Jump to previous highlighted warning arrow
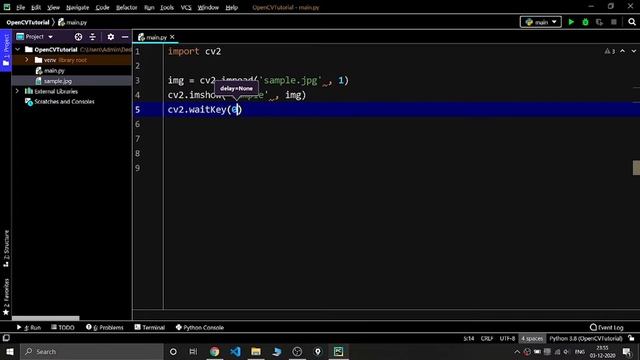Image resolution: width=640 pixels, height=360 pixels. tap(622, 51)
